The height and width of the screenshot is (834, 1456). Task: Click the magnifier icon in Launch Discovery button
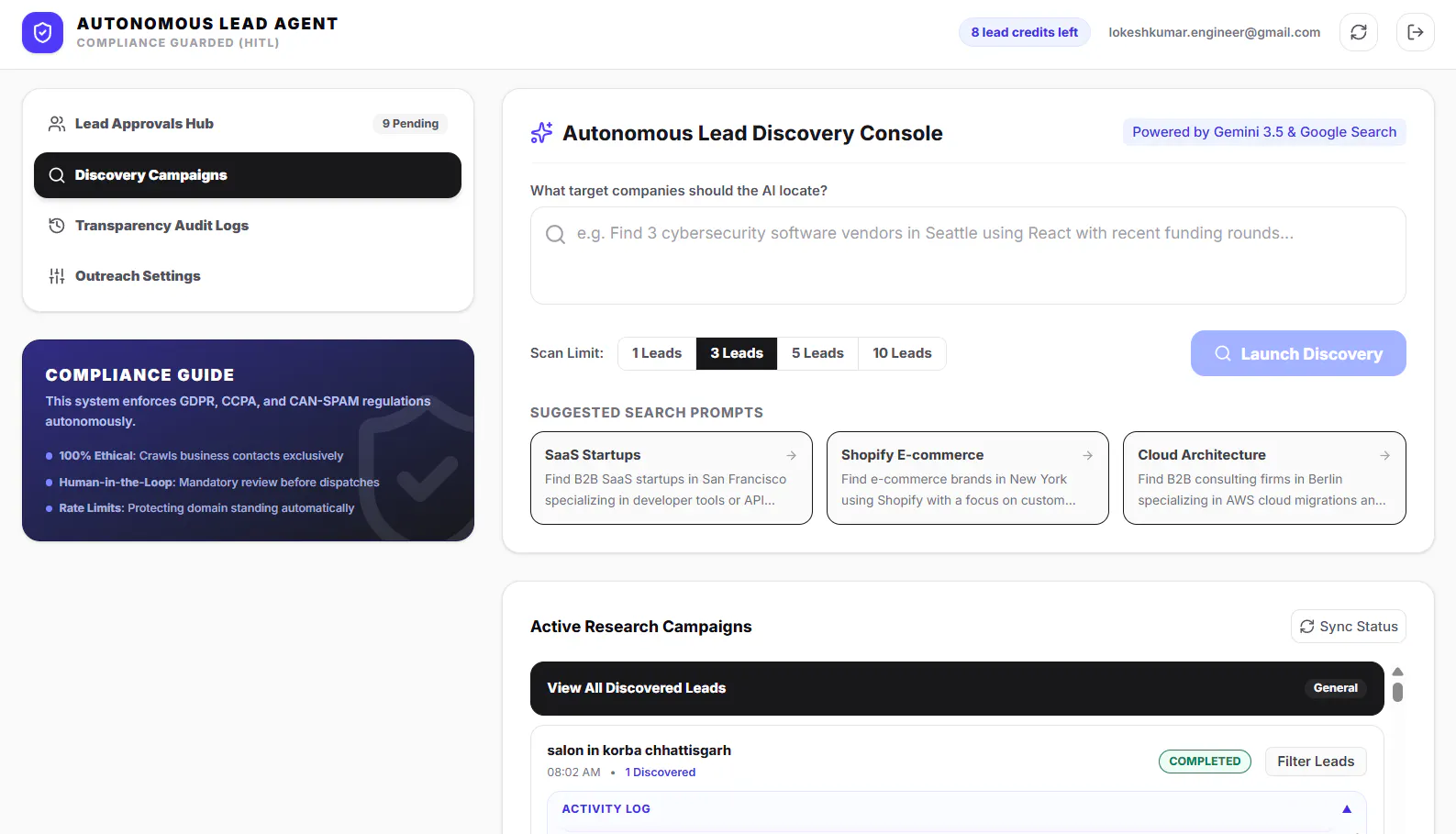[x=1223, y=353]
